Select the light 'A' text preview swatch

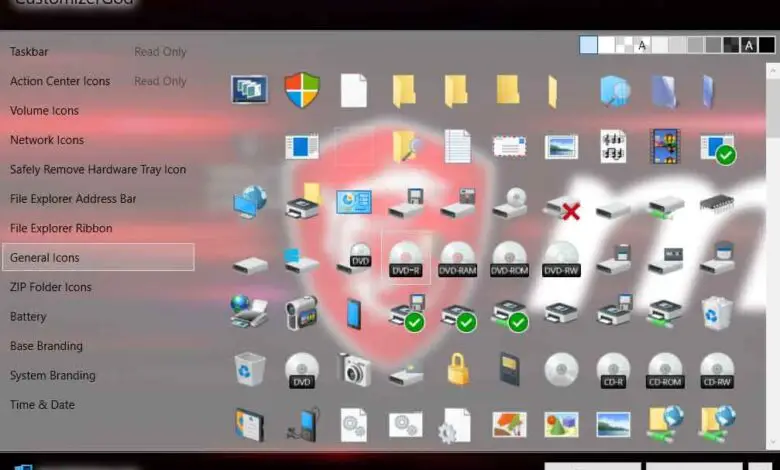point(642,45)
